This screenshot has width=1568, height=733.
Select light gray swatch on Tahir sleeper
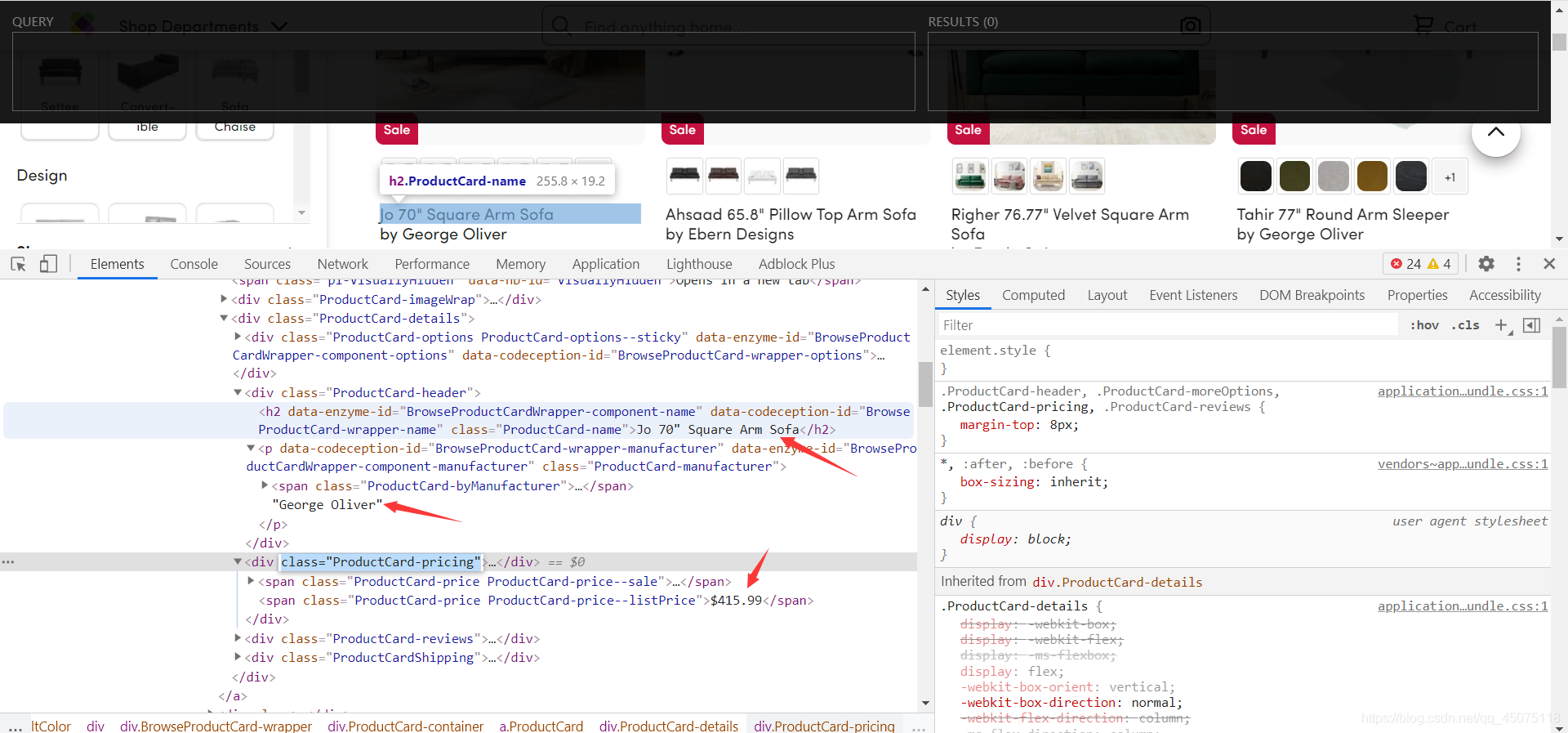coord(1333,177)
